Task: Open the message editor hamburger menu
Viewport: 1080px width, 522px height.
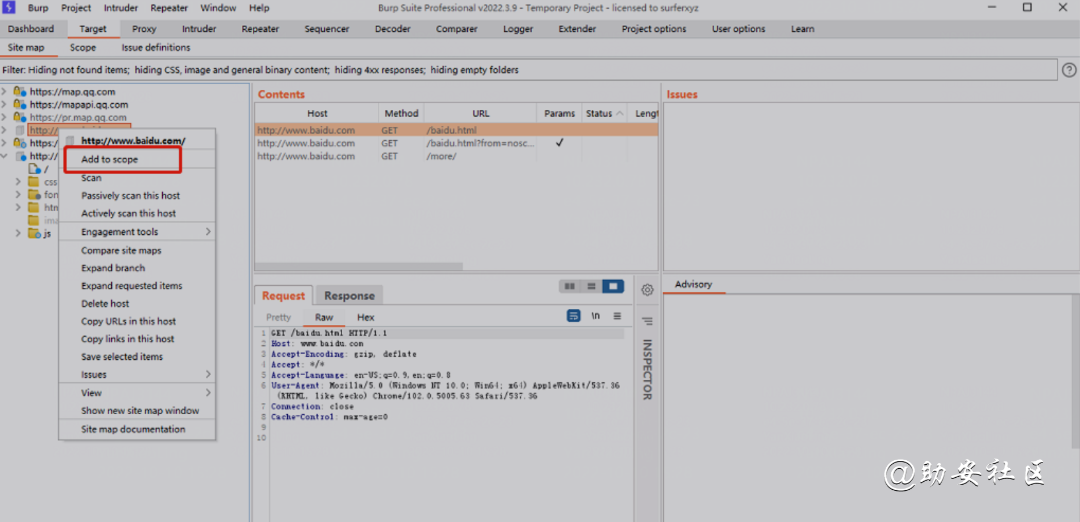Action: click(617, 316)
